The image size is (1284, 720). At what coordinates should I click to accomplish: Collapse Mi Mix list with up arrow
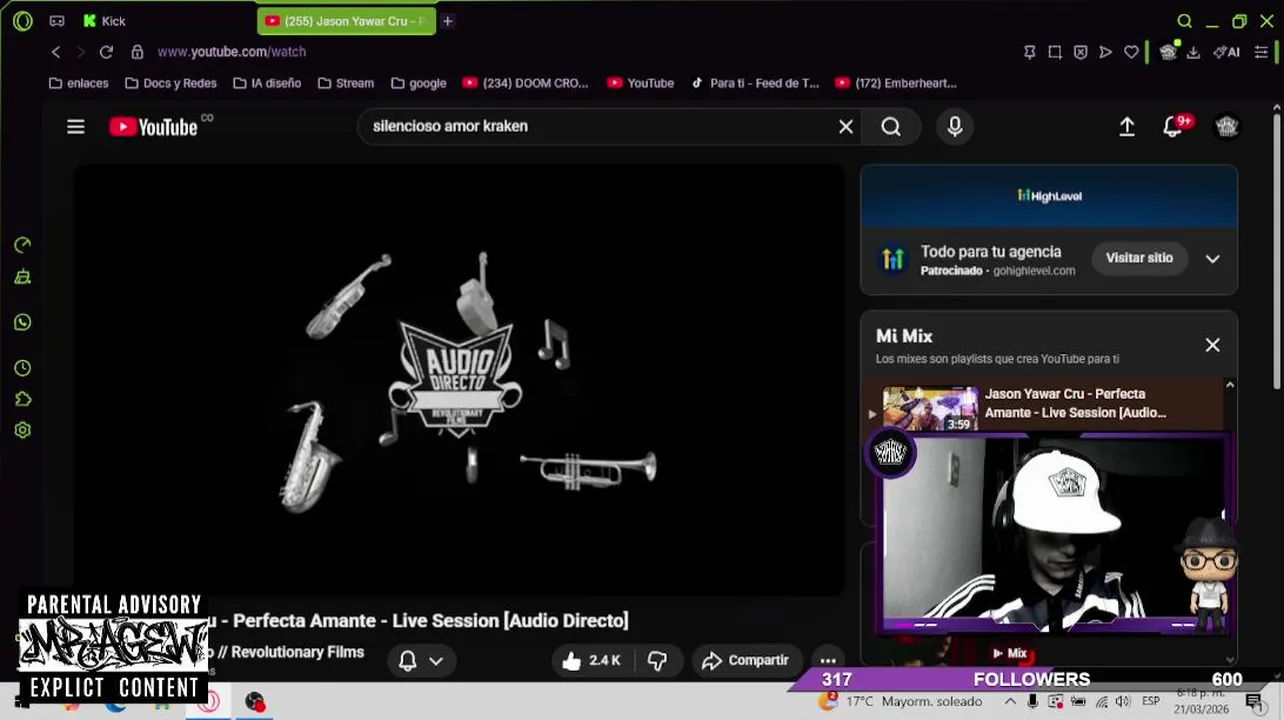coord(1230,385)
